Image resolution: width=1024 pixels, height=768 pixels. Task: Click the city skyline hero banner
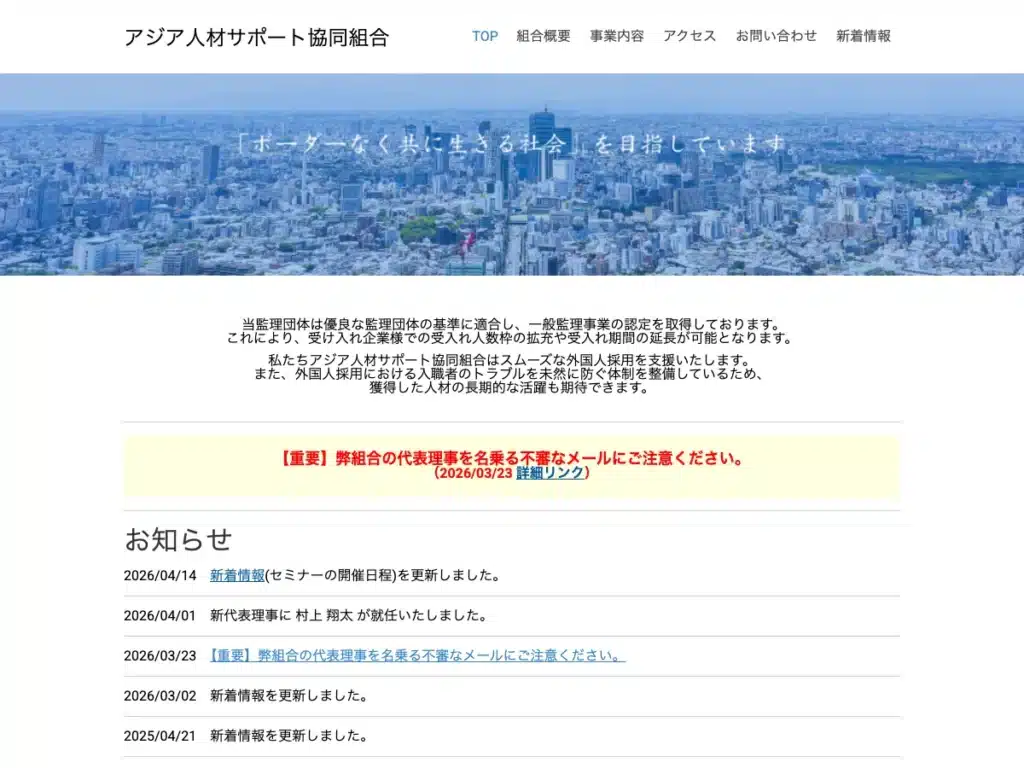(x=512, y=174)
